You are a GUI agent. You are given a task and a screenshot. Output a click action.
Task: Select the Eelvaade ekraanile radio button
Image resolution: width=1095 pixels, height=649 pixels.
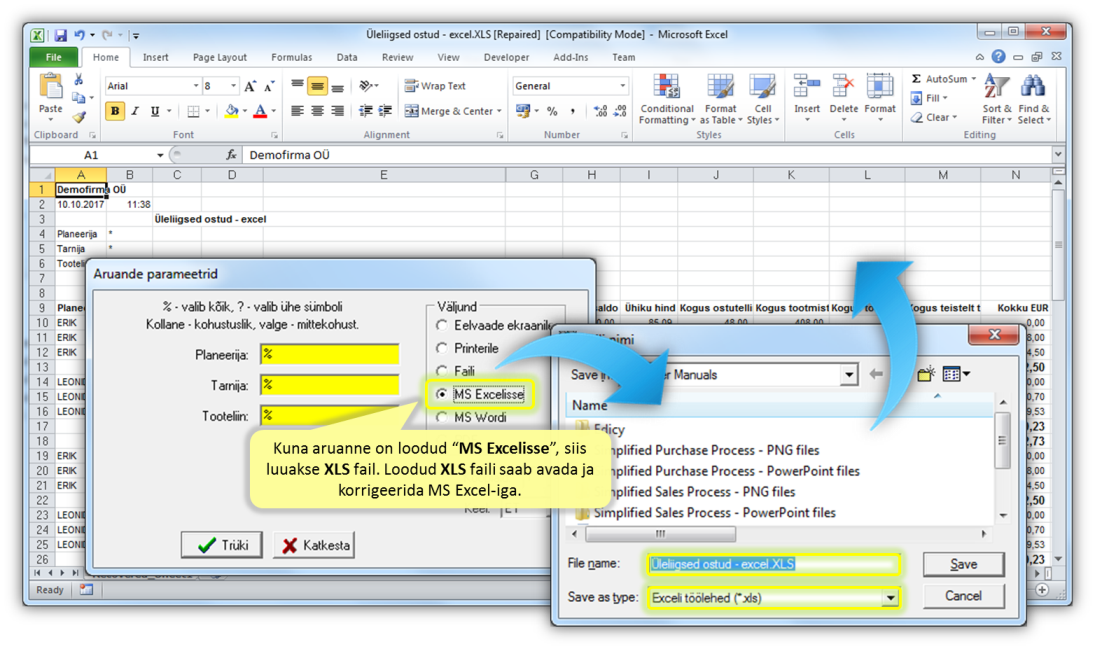[441, 325]
